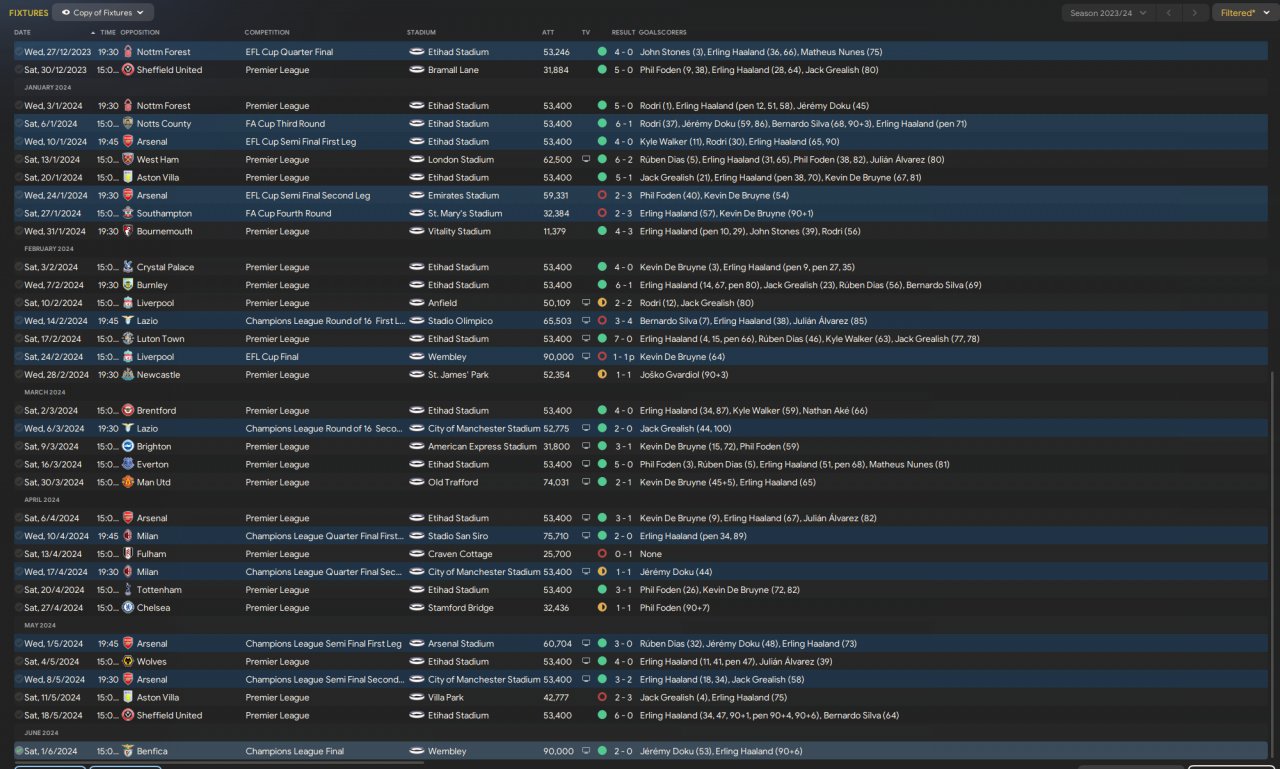Click the West Ham club badge
Image resolution: width=1280 pixels, height=769 pixels.
click(128, 160)
